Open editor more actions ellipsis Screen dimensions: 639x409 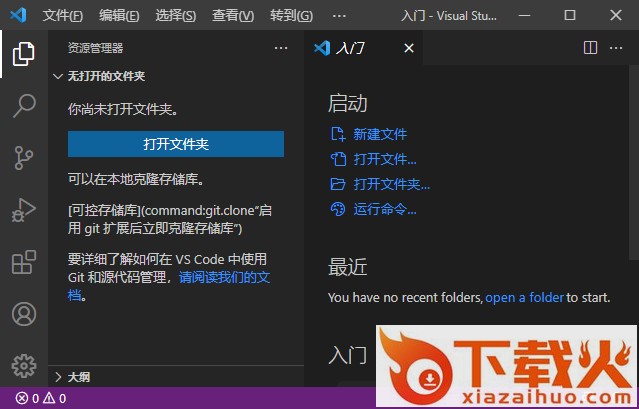tap(616, 48)
